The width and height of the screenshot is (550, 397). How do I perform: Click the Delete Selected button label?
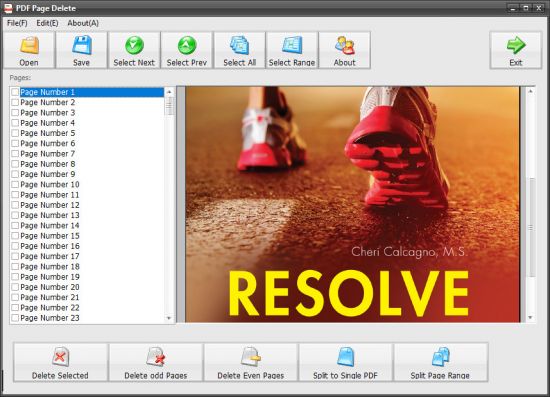click(x=60, y=376)
